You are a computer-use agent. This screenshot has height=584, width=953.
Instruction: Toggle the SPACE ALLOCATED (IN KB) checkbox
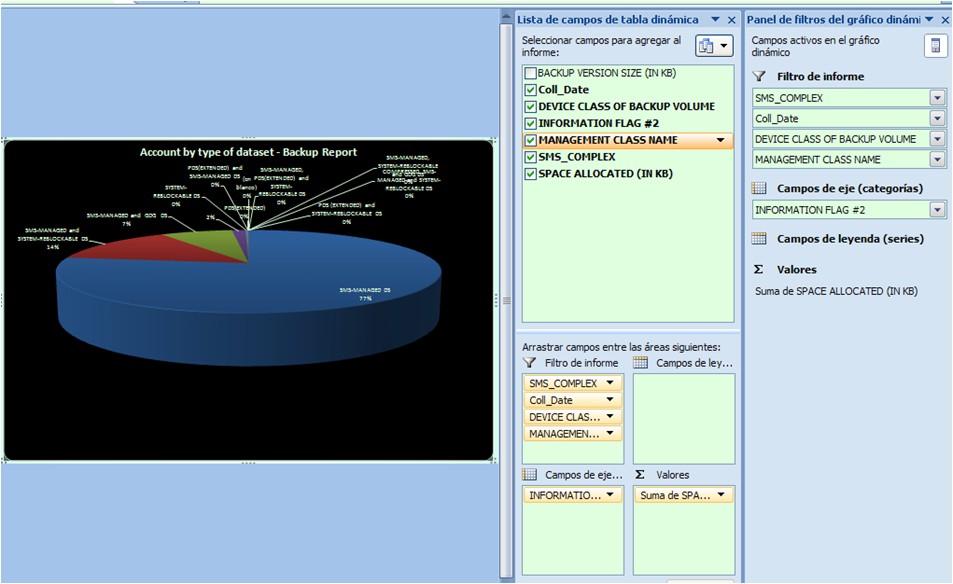[x=530, y=174]
